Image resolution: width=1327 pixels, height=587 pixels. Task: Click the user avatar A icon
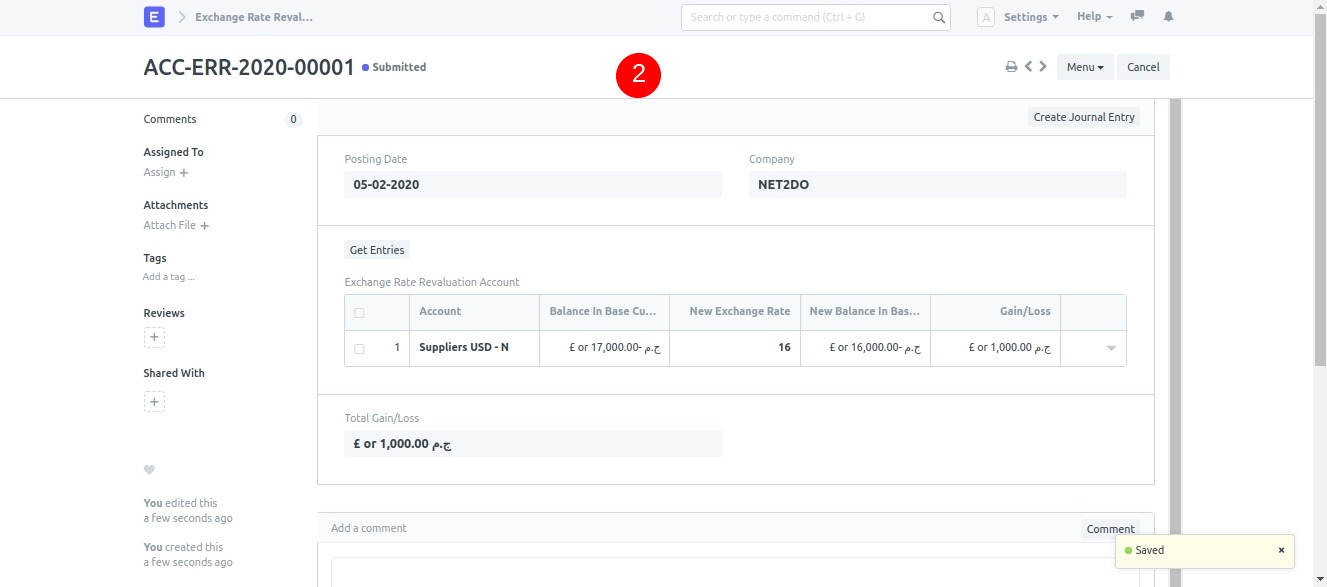coord(986,17)
